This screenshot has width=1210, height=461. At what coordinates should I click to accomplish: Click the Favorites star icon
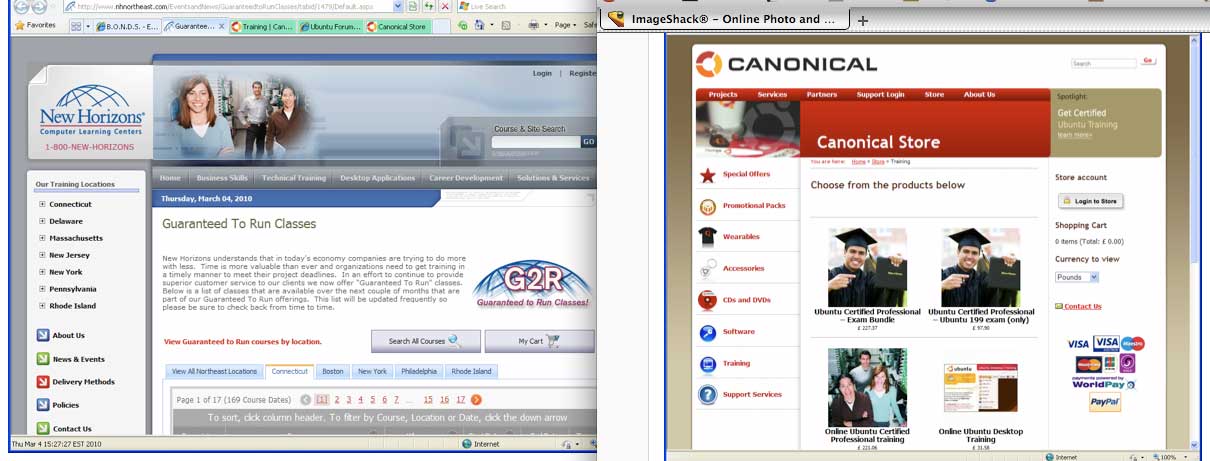click(x=20, y=26)
